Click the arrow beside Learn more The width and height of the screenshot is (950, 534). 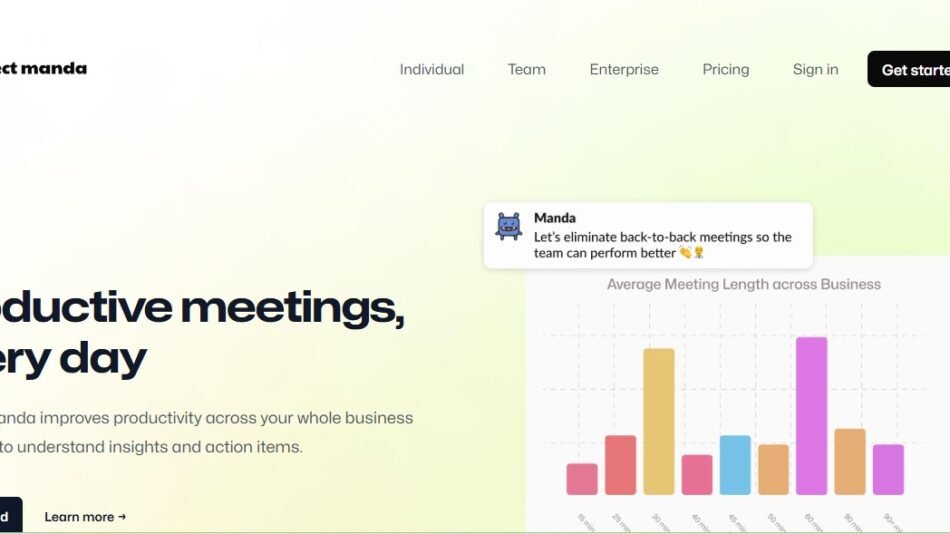click(x=122, y=517)
